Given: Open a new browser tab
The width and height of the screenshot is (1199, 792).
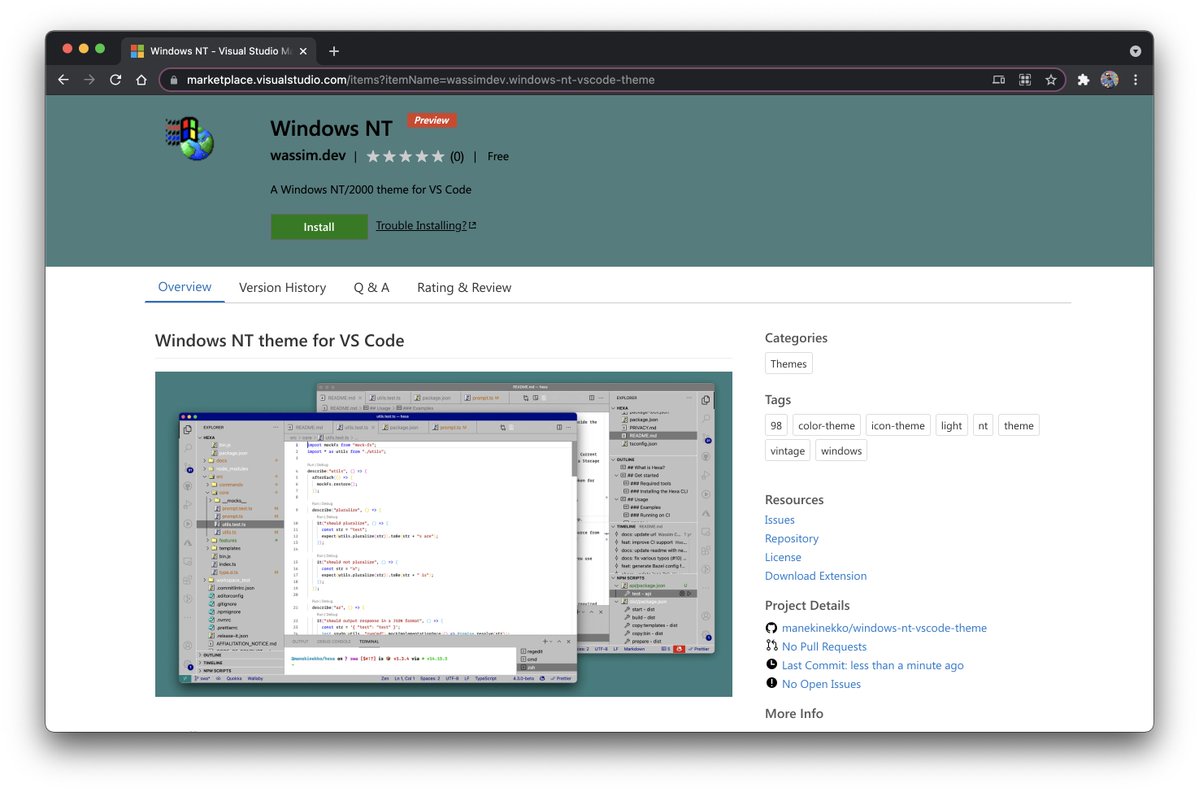Looking at the screenshot, I should point(334,51).
